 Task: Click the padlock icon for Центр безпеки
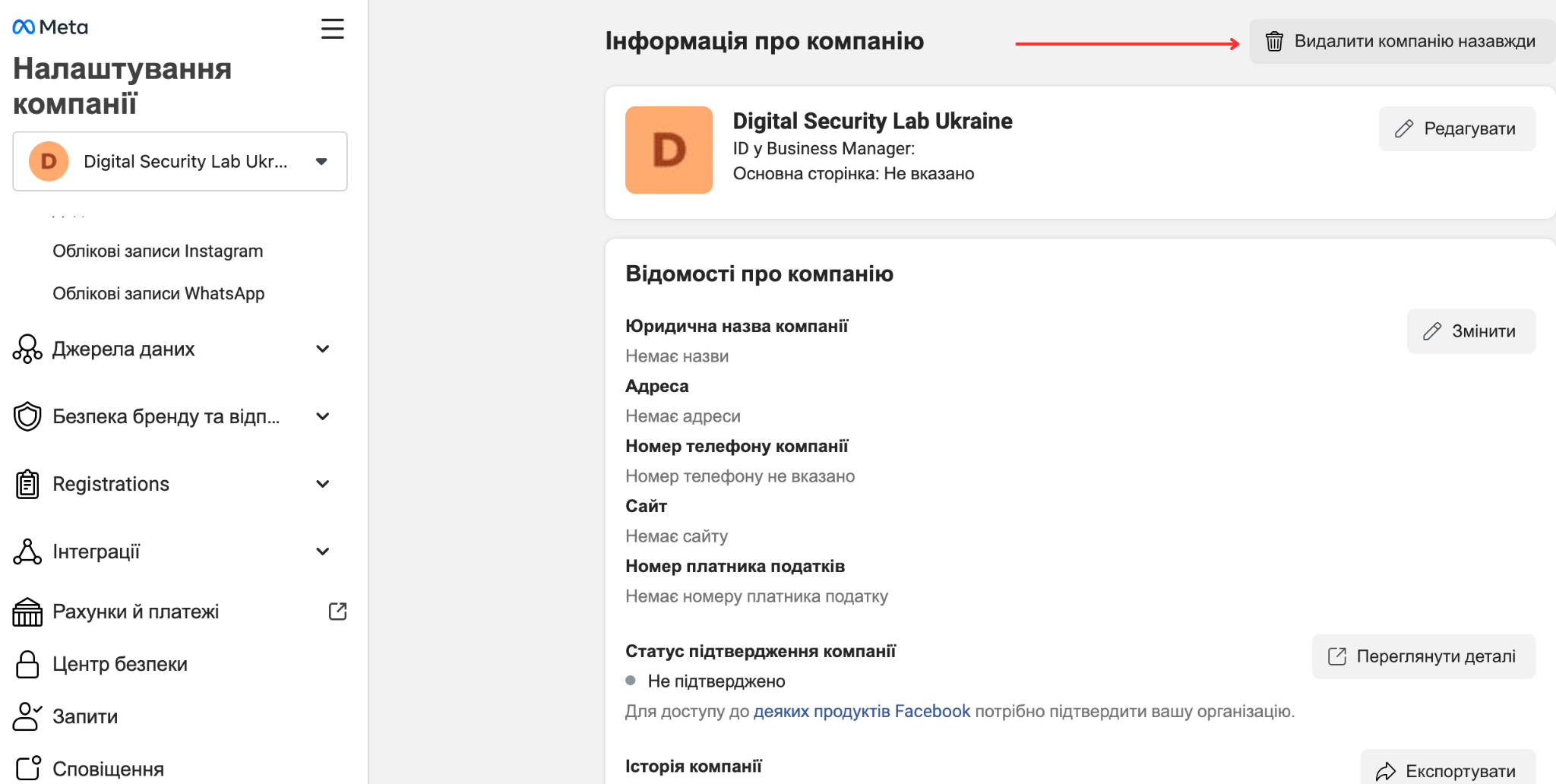(x=27, y=664)
